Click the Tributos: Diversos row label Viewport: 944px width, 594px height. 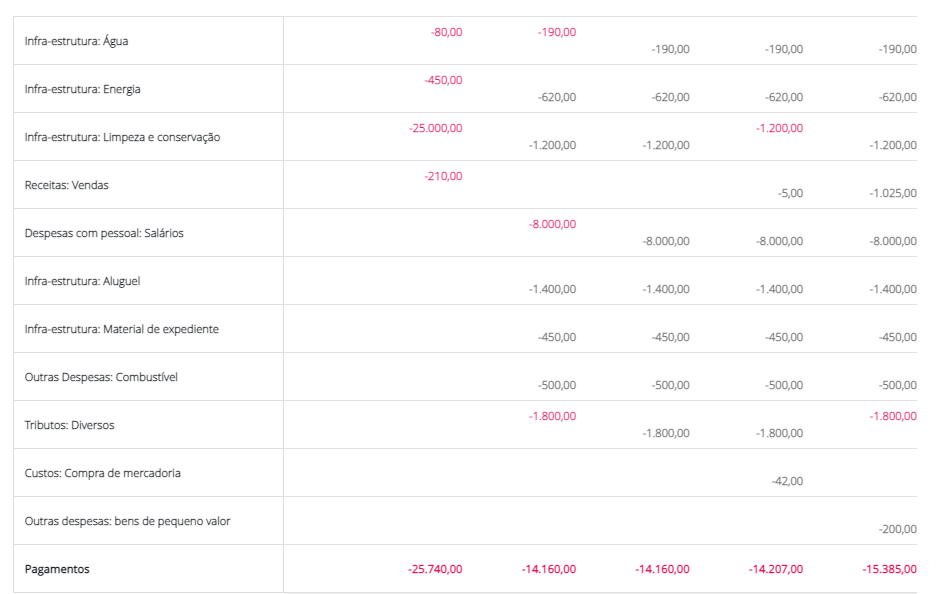click(69, 425)
